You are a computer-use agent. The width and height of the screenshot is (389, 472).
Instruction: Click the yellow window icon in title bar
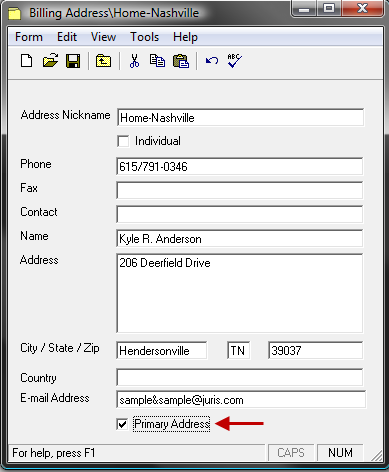click(x=14, y=14)
